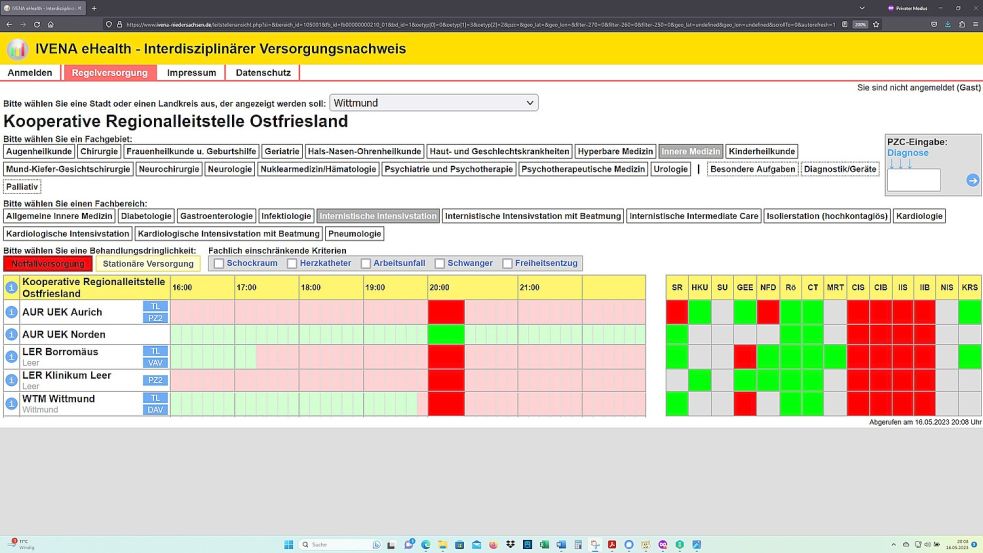Go to the Datenschutz tab

263,73
